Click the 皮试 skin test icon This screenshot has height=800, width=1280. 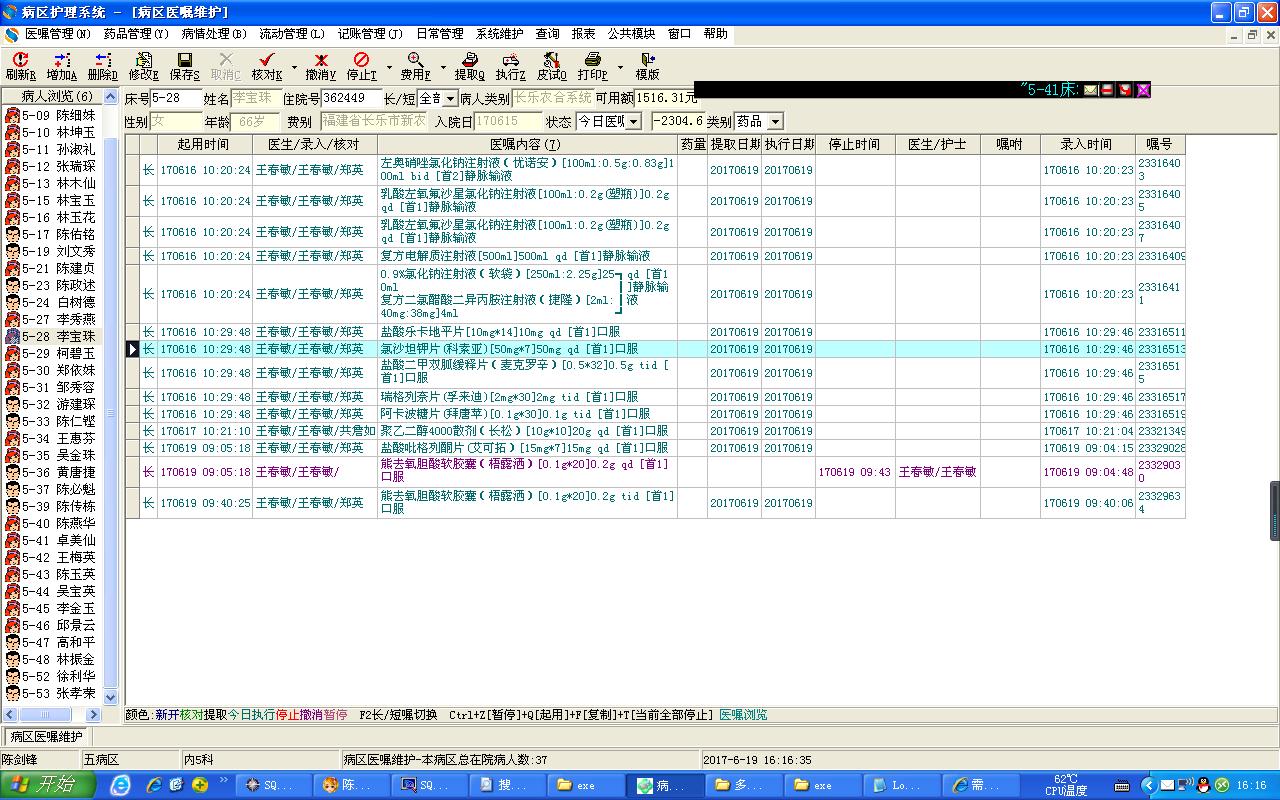(x=551, y=61)
